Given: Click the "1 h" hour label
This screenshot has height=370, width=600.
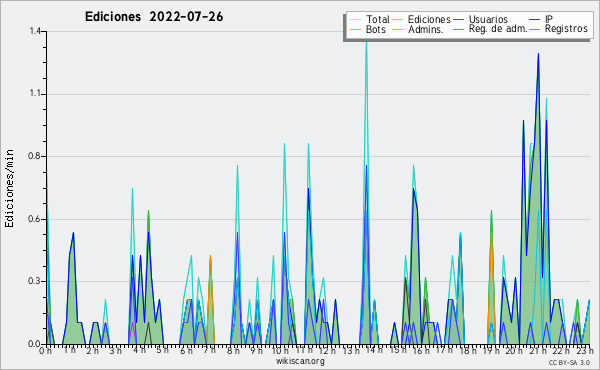Looking at the screenshot, I should coord(70,350).
